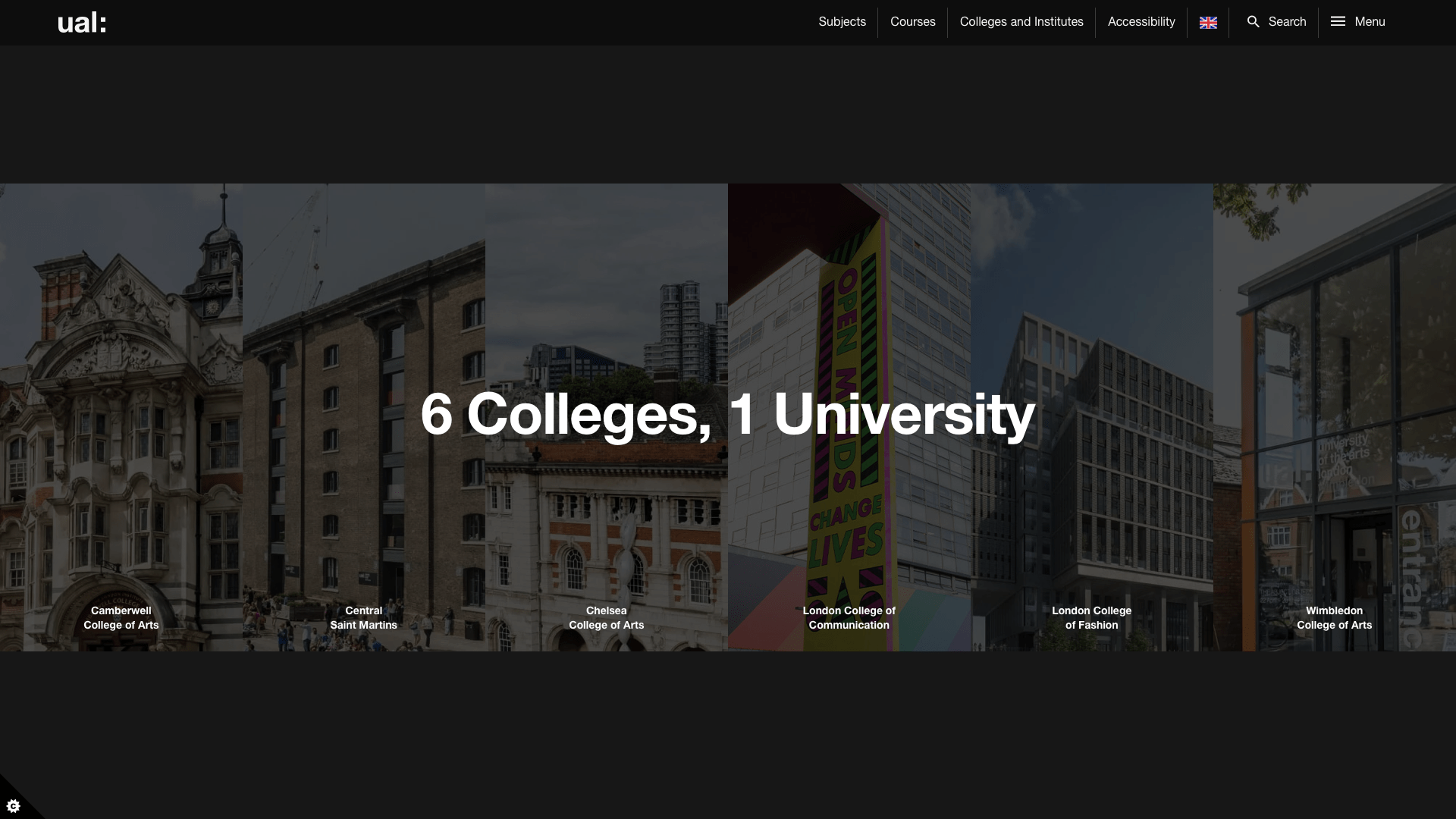Open Wimbledon College of Arts link
Screen dimensions: 1456x819
(x=1335, y=618)
